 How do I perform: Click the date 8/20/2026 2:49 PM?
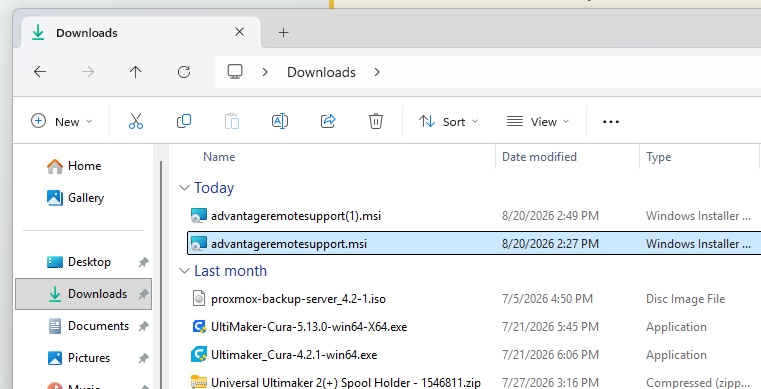click(550, 216)
